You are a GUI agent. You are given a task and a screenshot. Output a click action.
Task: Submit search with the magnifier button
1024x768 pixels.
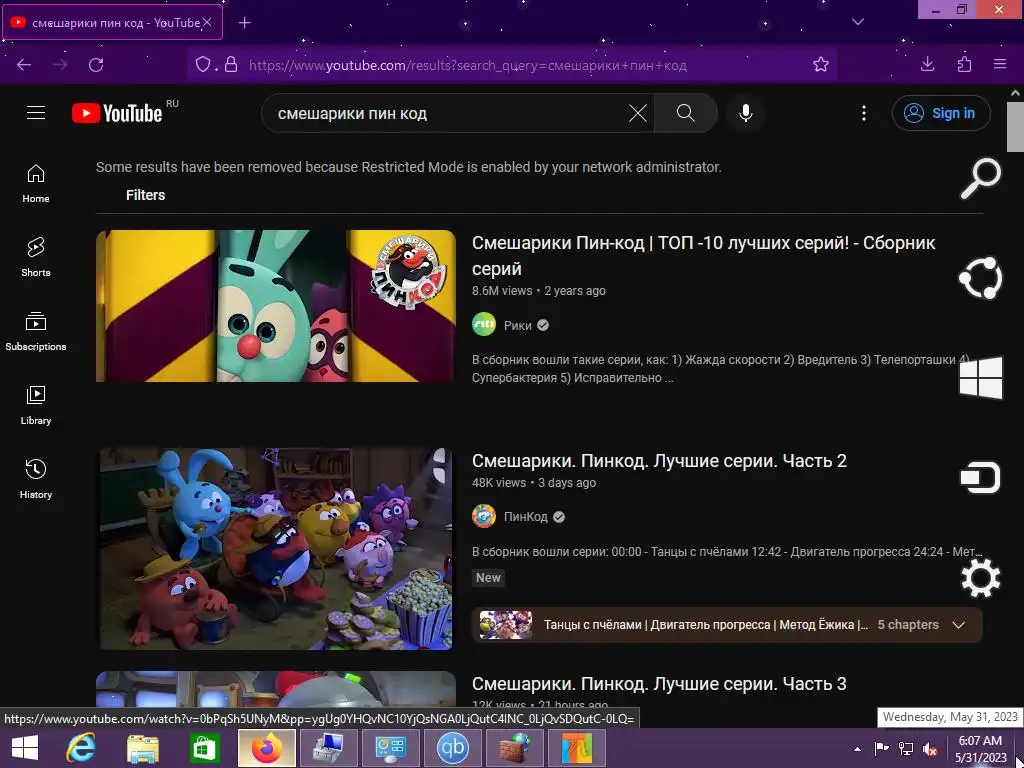(685, 113)
